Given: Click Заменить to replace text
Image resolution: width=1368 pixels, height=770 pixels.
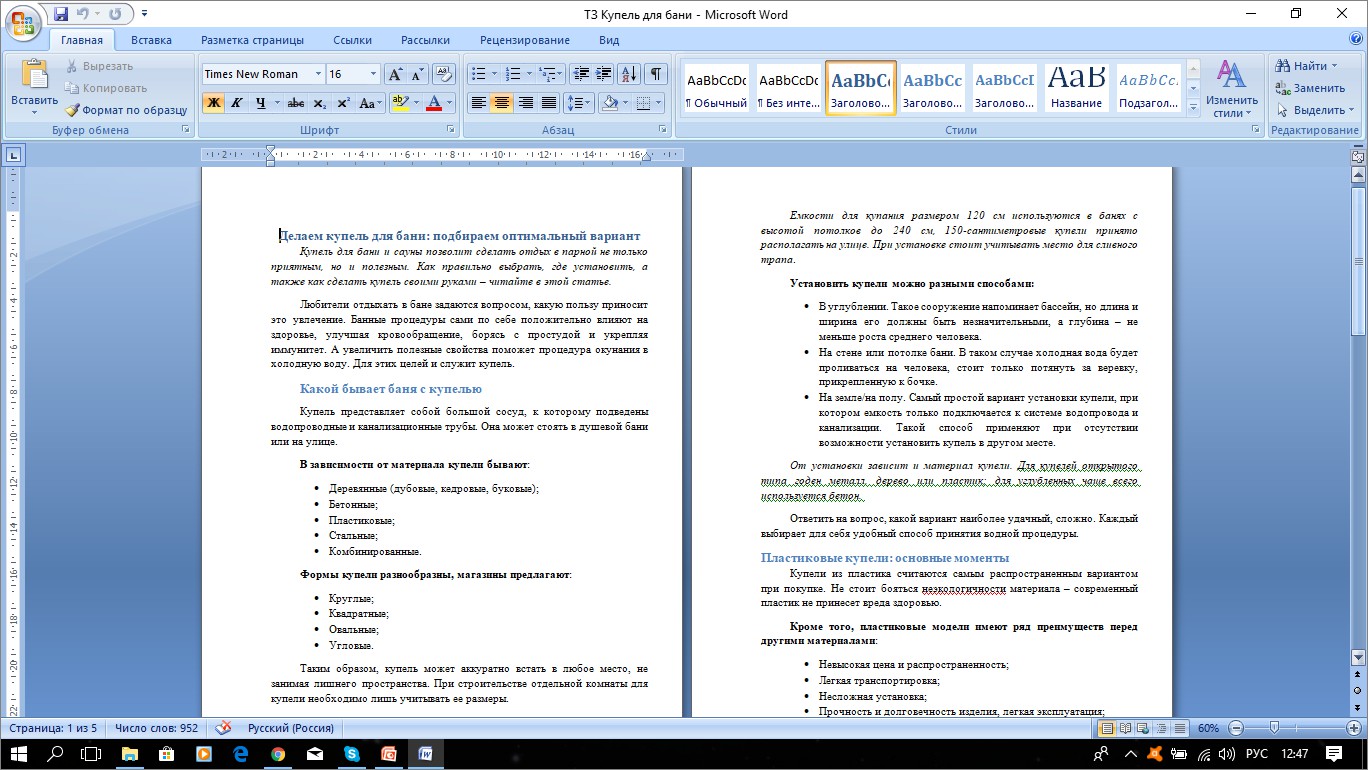Looking at the screenshot, I should 1311,88.
